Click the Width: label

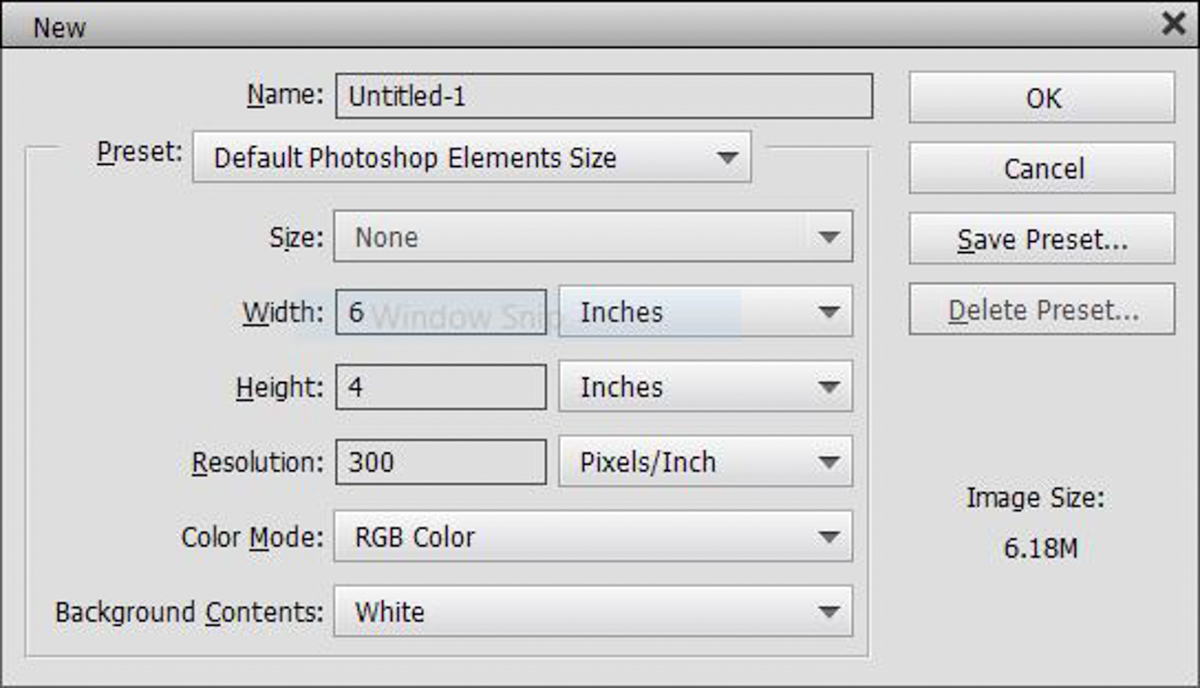(283, 312)
